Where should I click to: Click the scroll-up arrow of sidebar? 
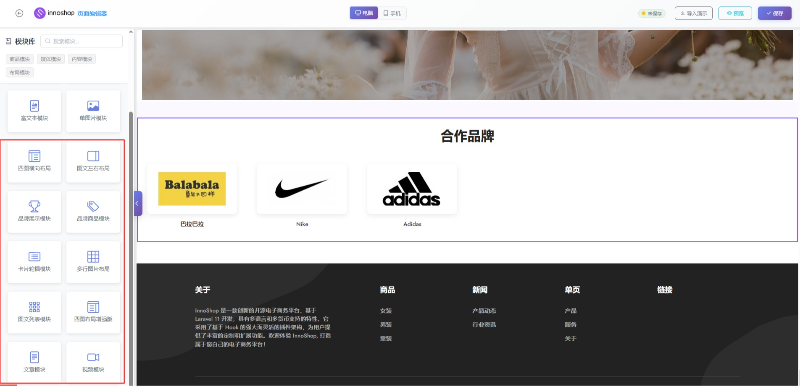(131, 32)
